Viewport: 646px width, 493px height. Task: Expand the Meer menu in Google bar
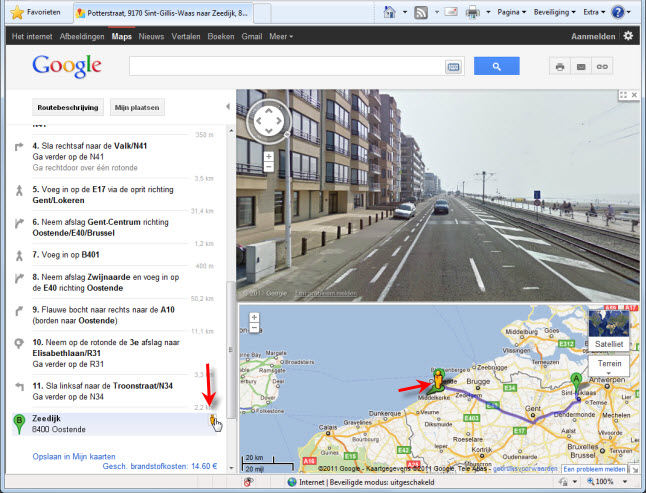pos(281,36)
